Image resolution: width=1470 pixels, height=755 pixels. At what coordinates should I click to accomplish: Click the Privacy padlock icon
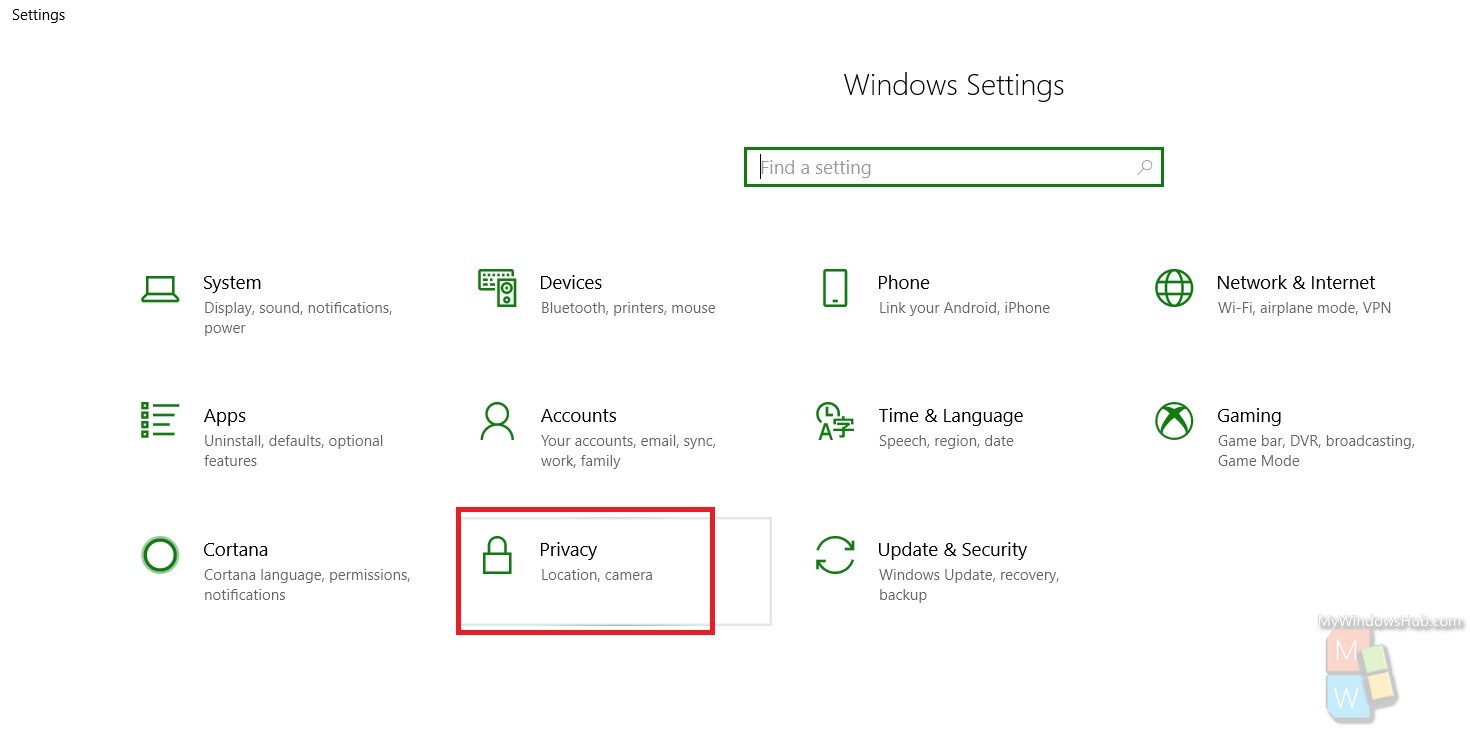497,555
